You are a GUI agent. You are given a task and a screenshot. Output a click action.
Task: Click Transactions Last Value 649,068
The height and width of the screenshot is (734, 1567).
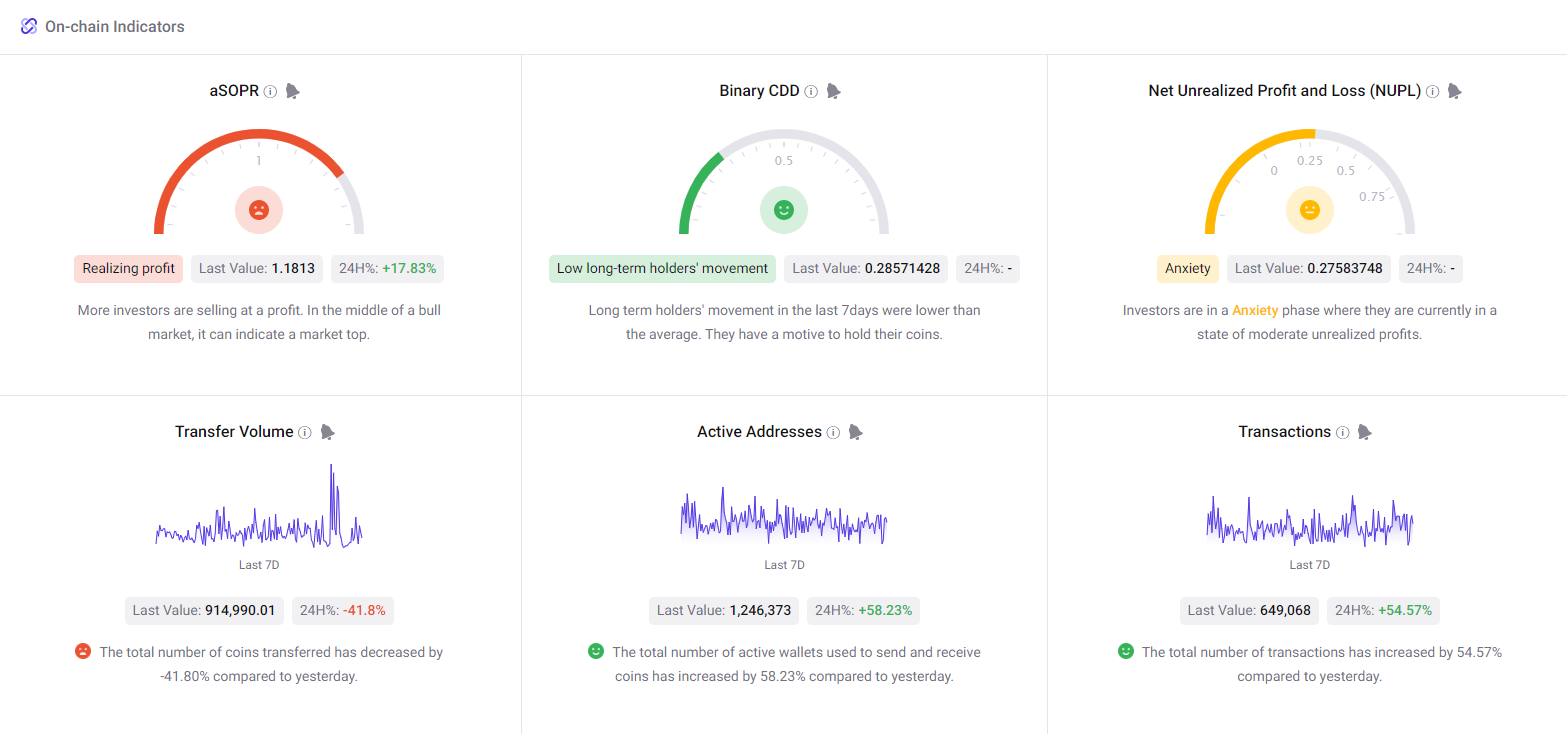(x=1249, y=610)
